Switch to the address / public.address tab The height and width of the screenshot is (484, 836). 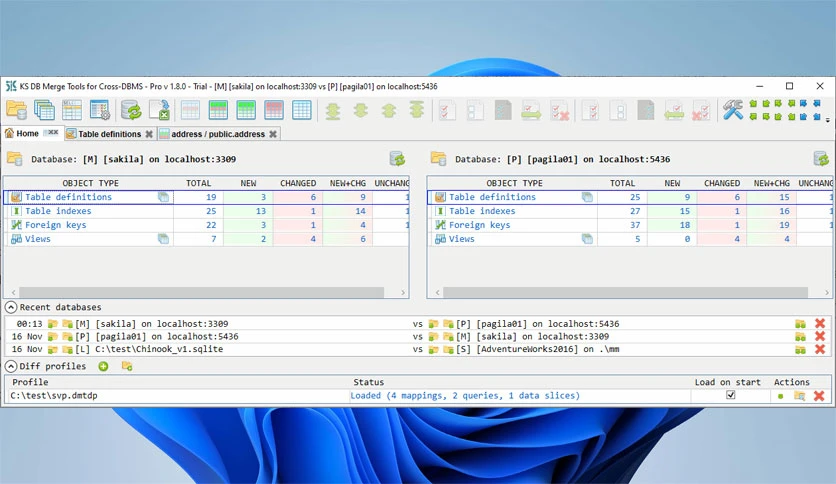pos(218,134)
